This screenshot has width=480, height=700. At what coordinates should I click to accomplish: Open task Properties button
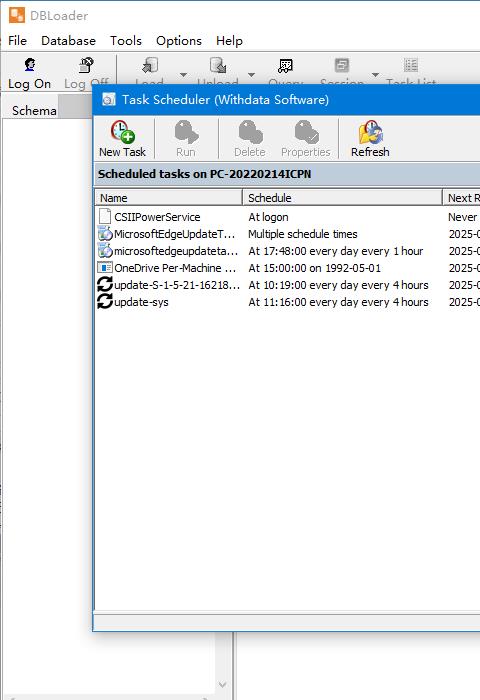(x=306, y=139)
